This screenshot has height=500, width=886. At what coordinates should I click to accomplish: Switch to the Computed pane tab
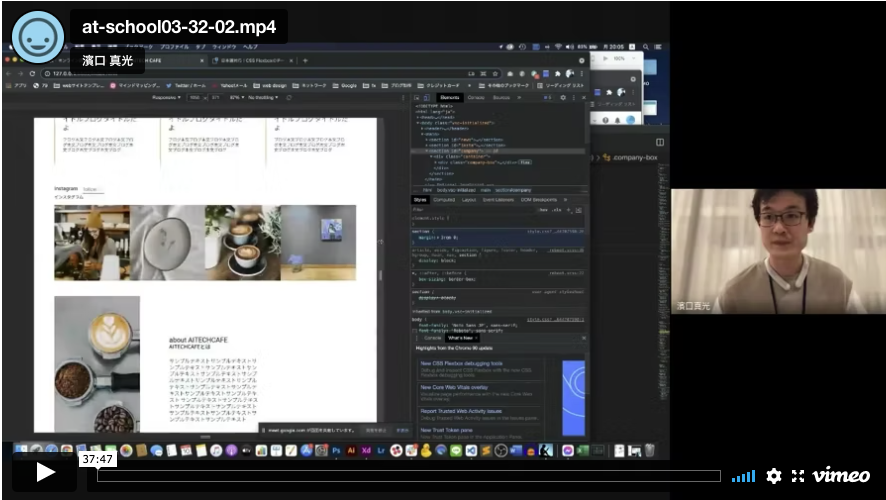coord(444,200)
